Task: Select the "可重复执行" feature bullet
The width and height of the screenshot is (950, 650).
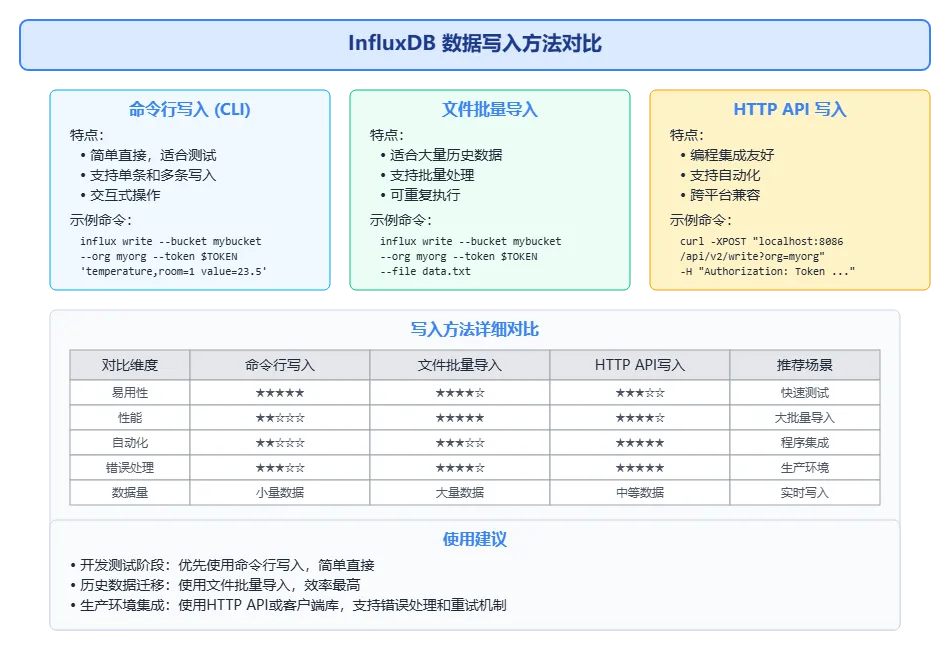Action: (x=425, y=195)
